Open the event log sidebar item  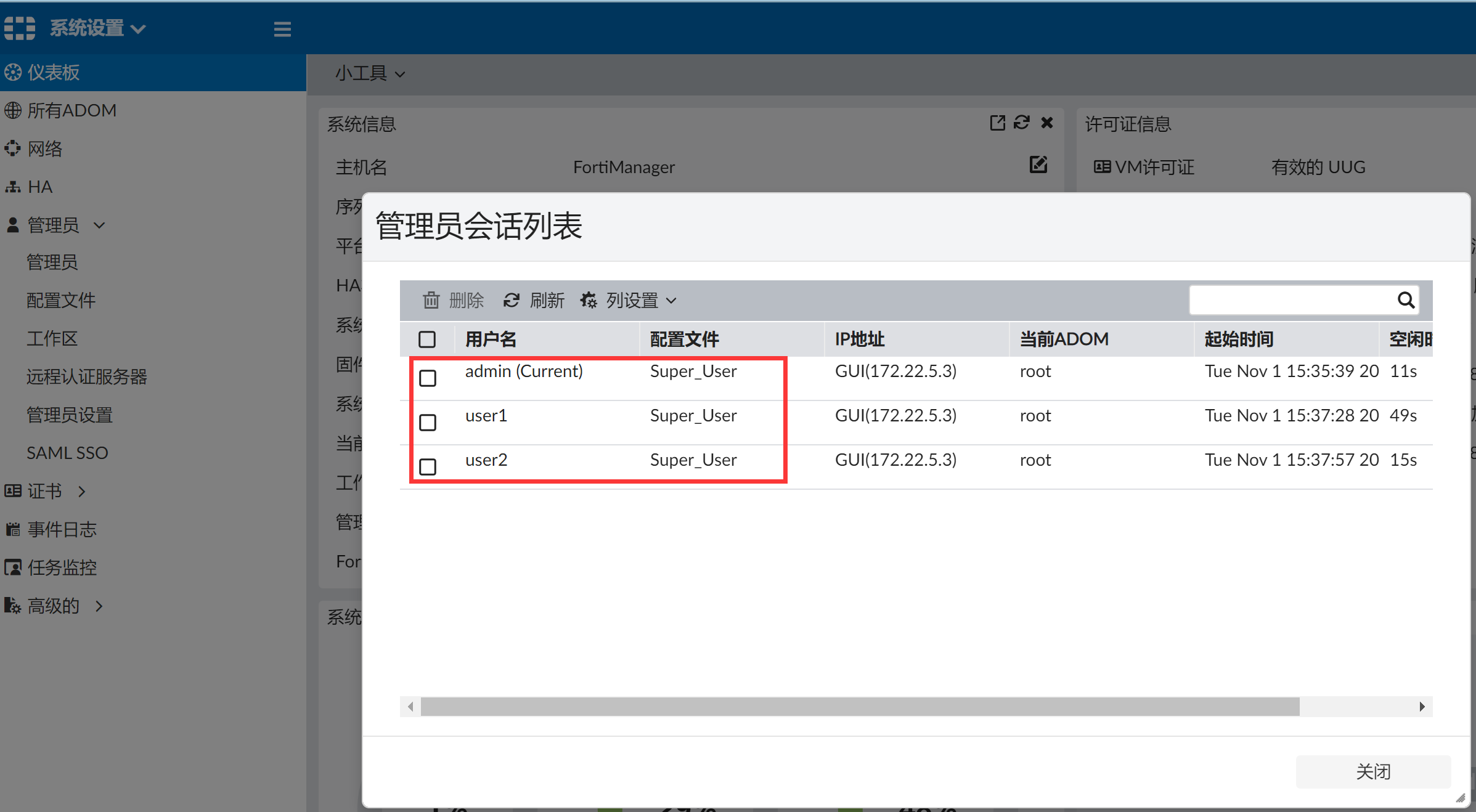click(x=62, y=529)
